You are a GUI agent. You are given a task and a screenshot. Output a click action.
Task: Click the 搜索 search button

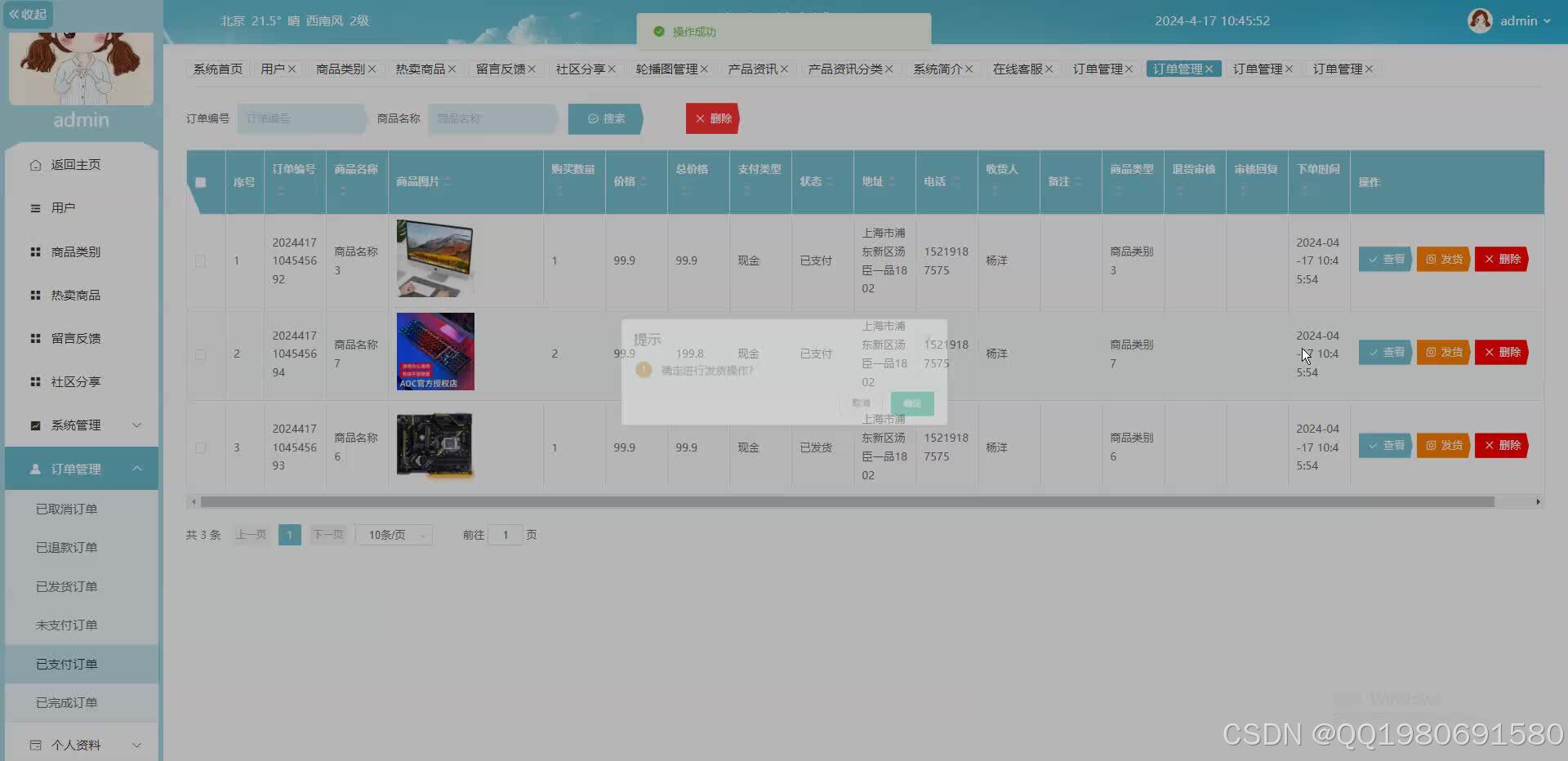pos(604,118)
